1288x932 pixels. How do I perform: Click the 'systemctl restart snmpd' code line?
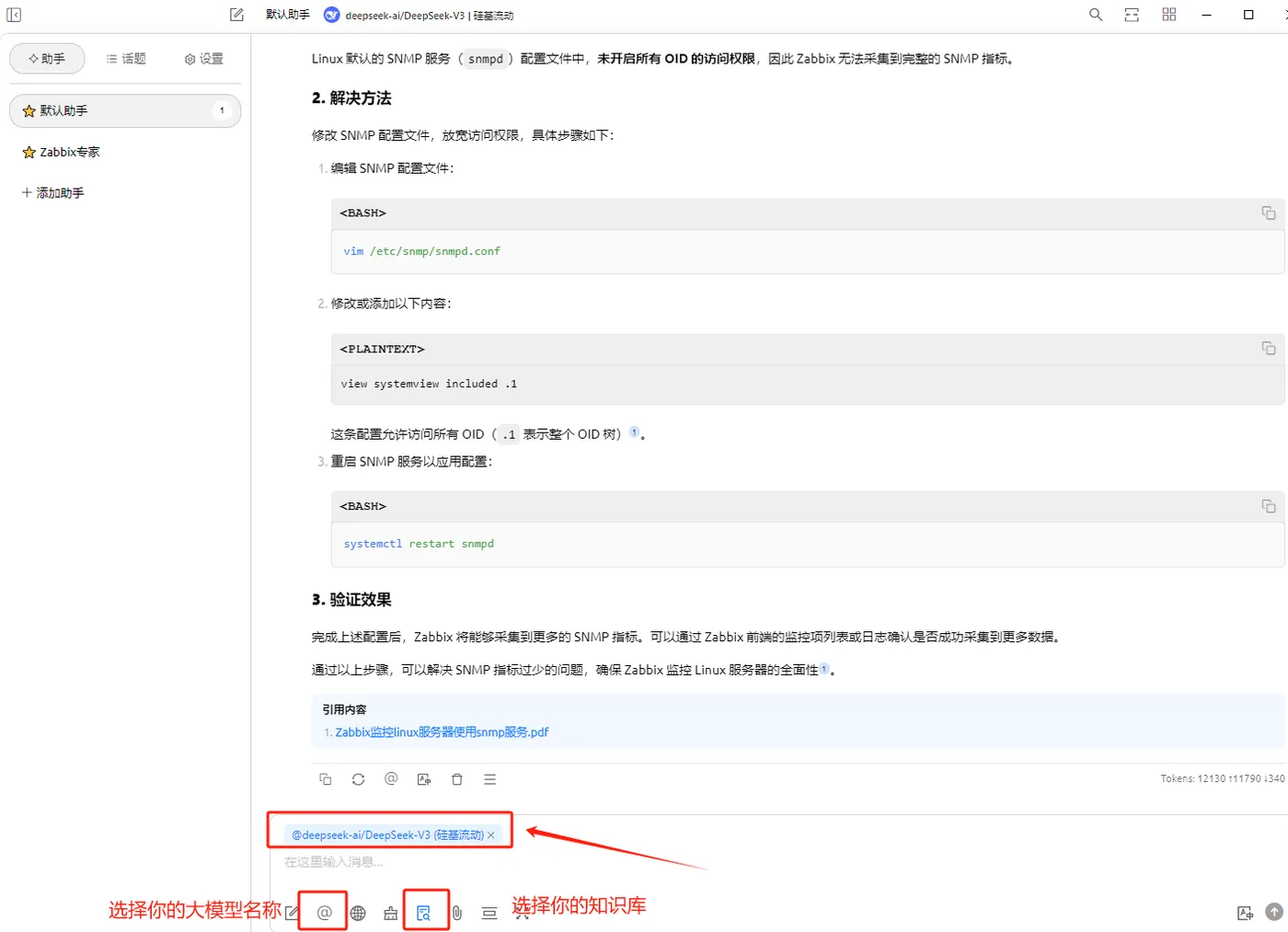(419, 544)
